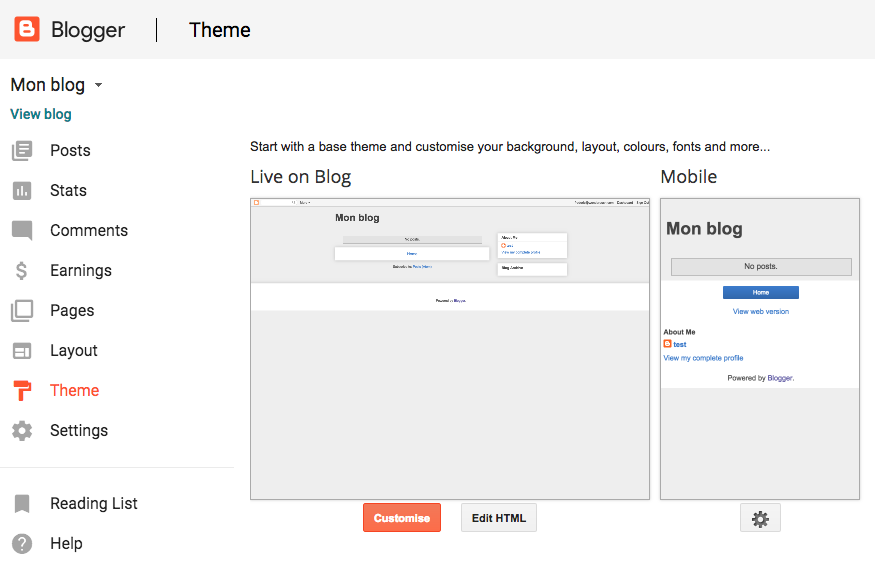Click the No posts. box in mobile preview
This screenshot has width=875, height=586.
(761, 267)
